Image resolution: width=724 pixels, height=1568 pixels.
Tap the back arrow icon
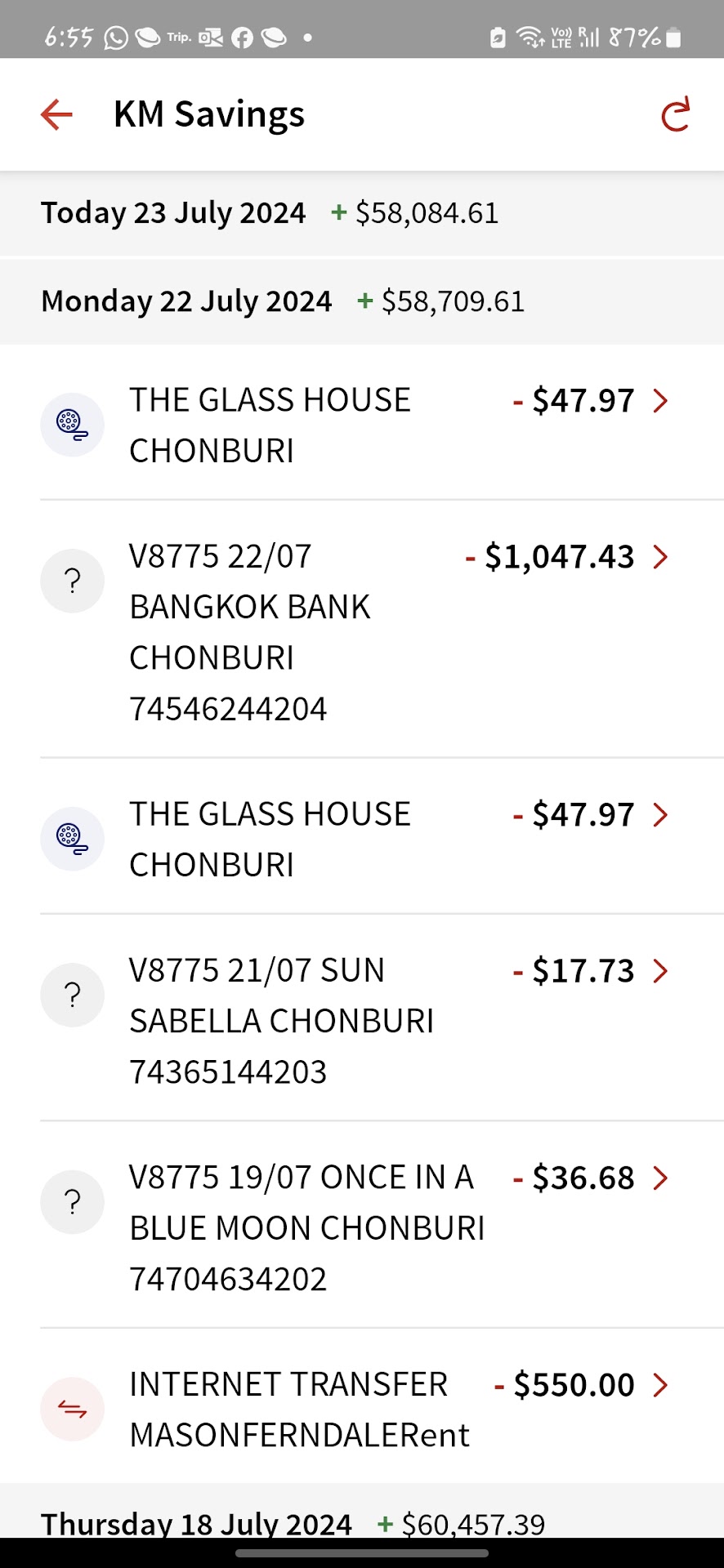pos(56,114)
